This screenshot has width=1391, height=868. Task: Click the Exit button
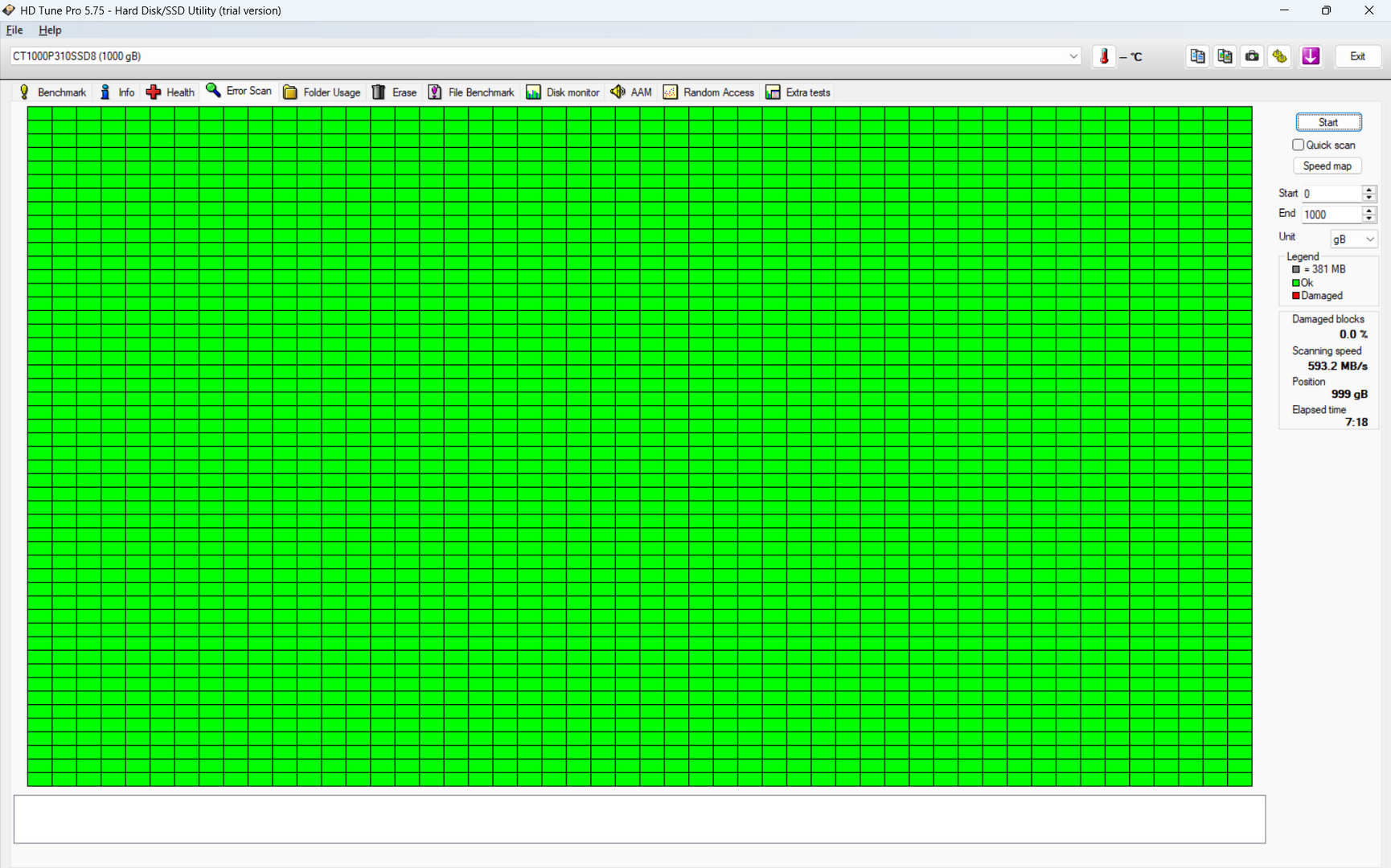tap(1357, 56)
